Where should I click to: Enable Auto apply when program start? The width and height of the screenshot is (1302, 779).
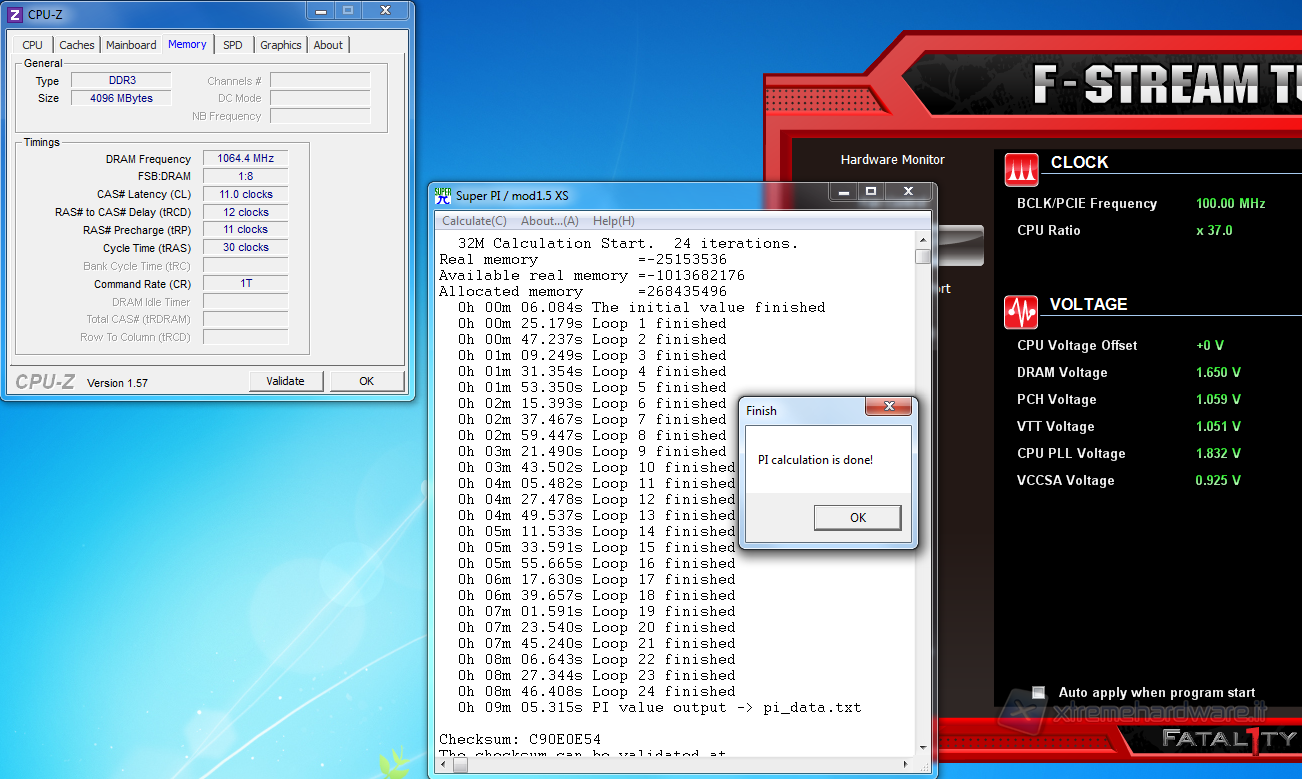coord(1039,692)
